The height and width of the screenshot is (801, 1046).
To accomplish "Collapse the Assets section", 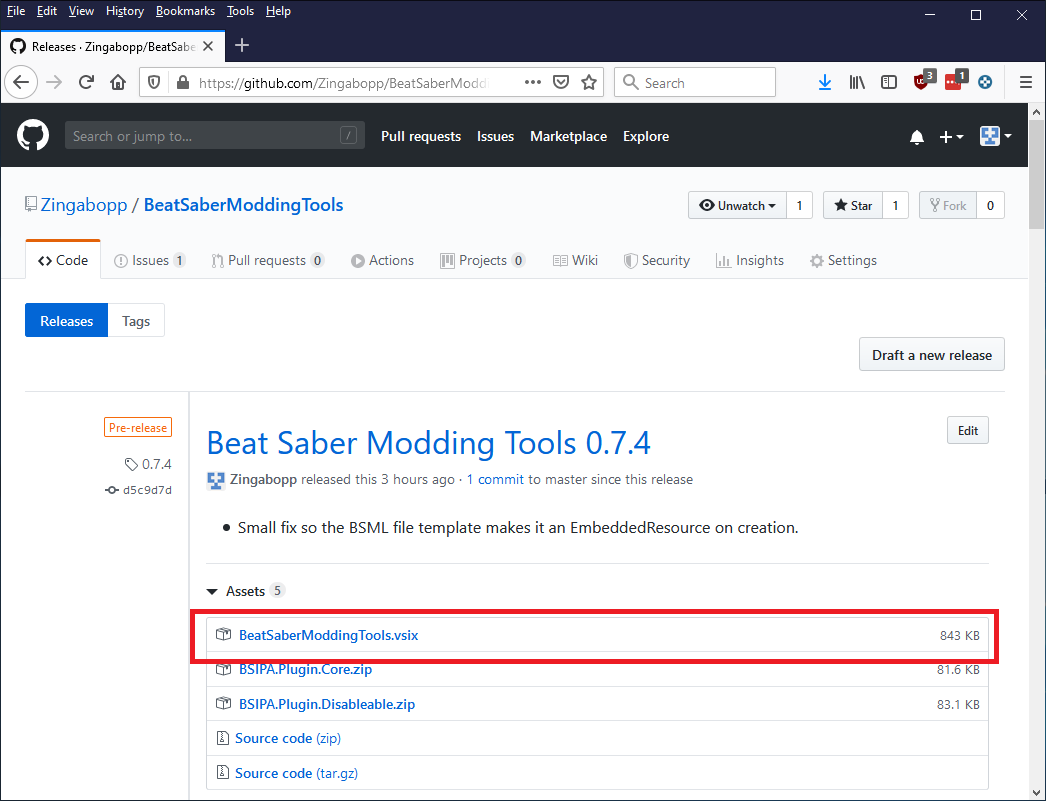I will coord(245,591).
